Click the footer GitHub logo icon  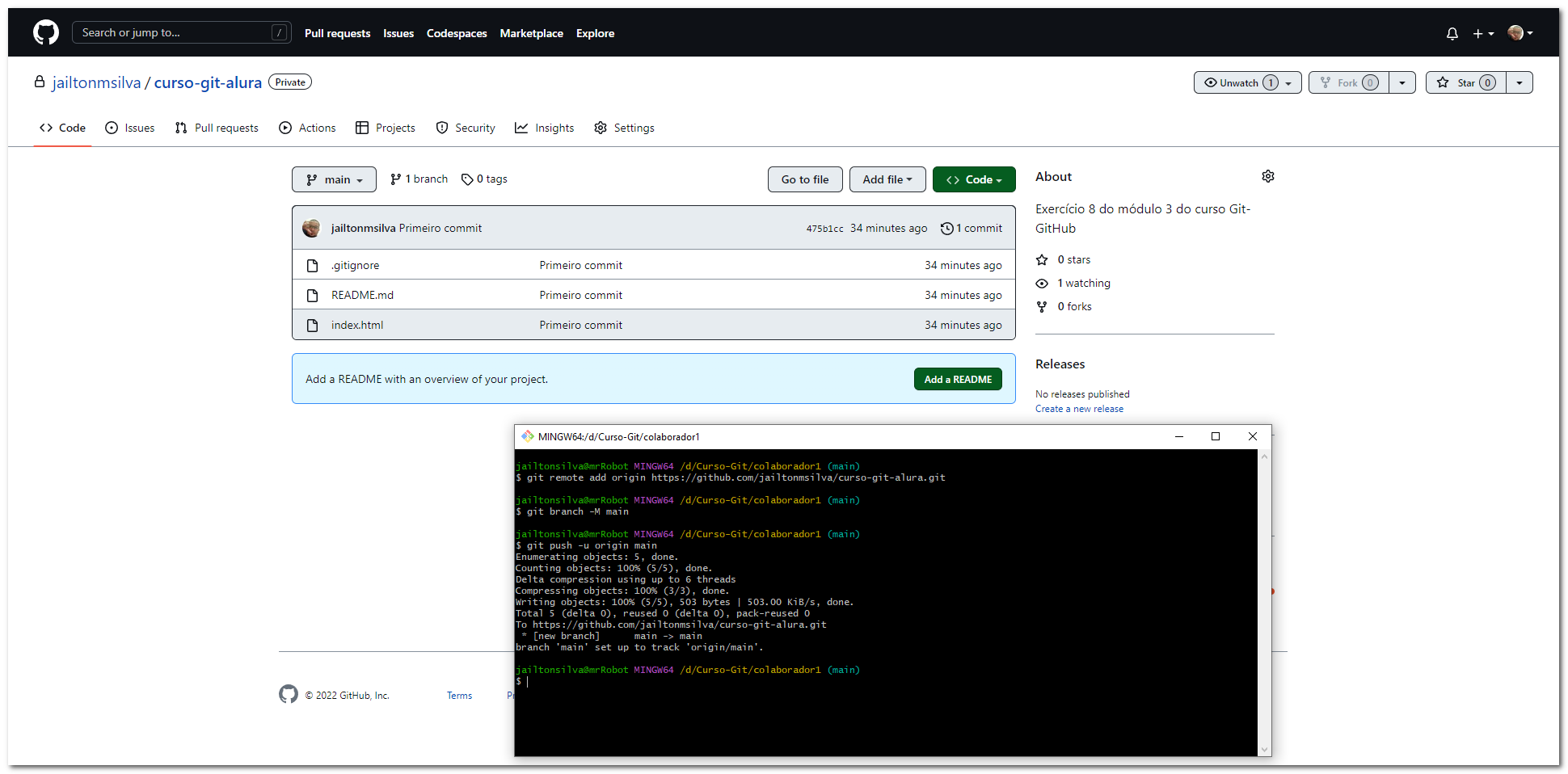pos(289,694)
